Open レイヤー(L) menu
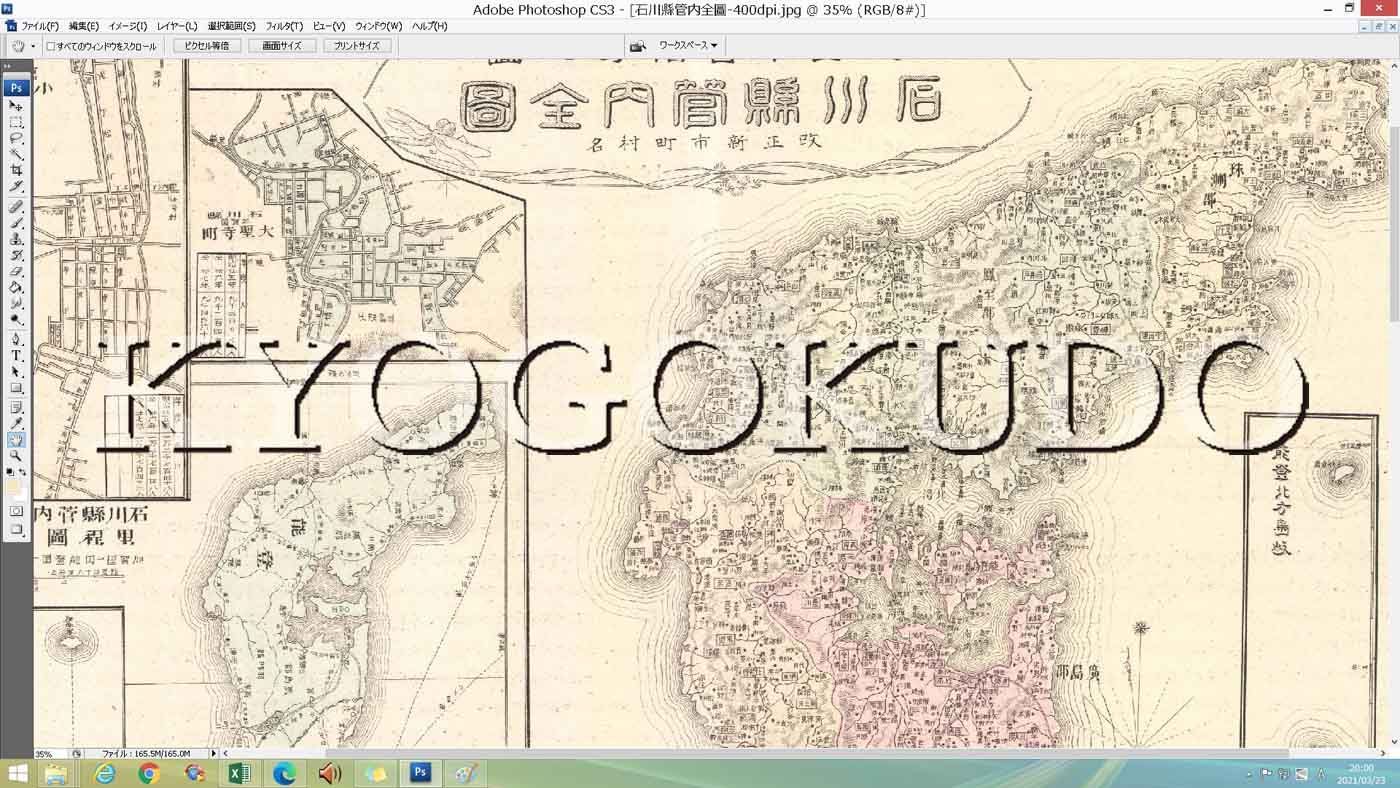 [177, 26]
